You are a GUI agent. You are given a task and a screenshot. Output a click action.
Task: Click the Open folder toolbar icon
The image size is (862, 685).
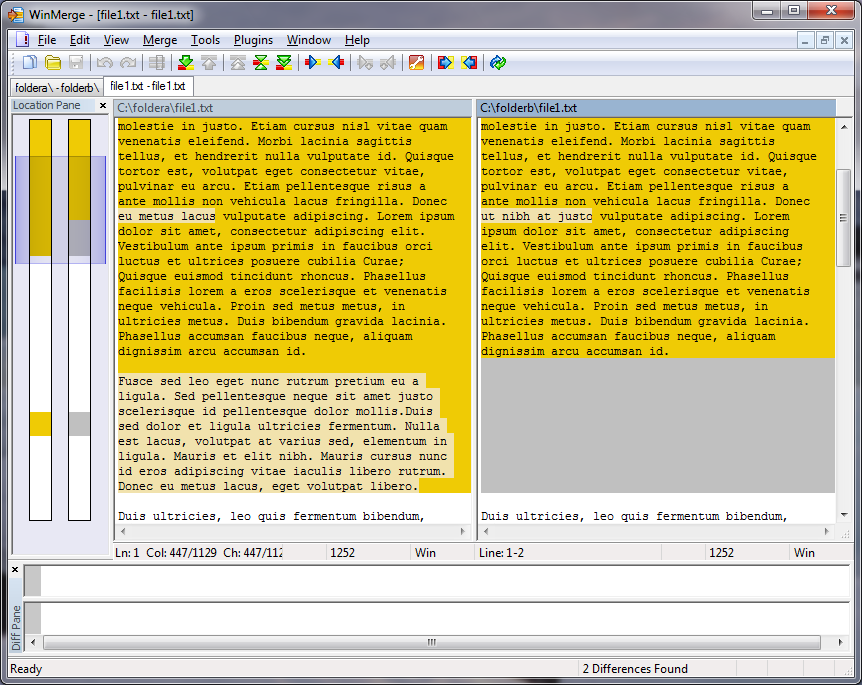coord(53,63)
